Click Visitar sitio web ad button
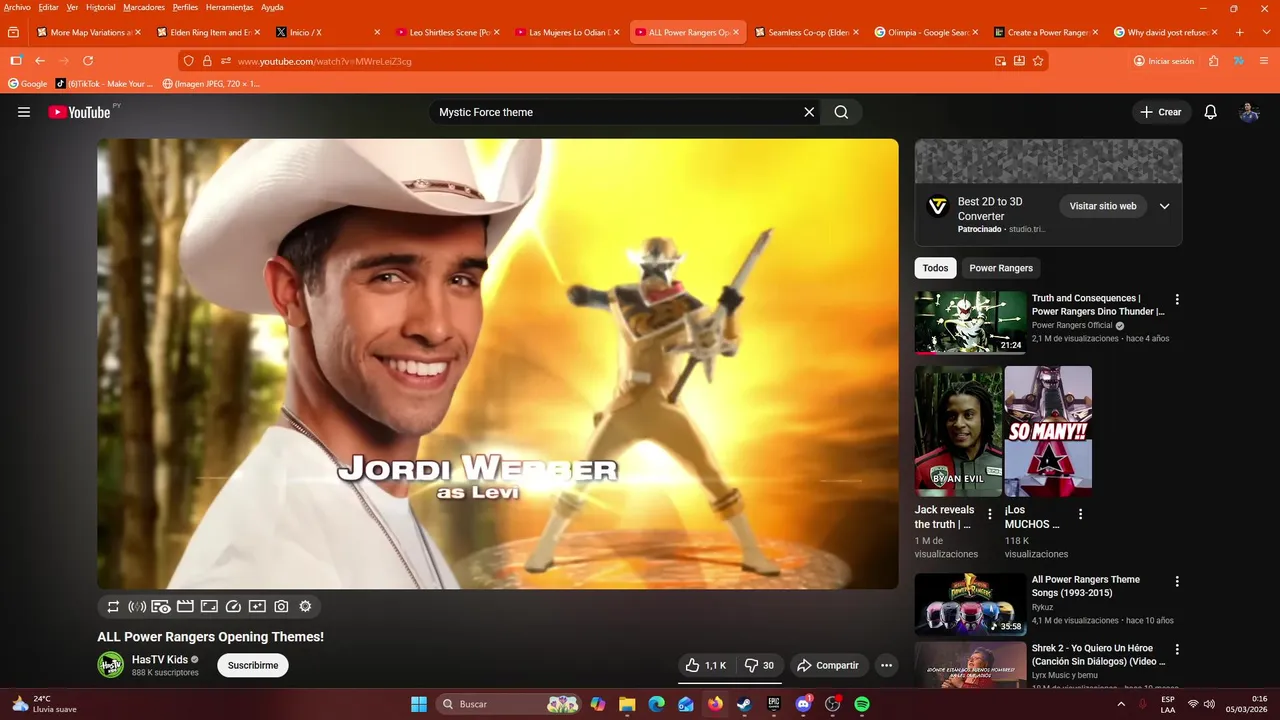 click(1103, 206)
